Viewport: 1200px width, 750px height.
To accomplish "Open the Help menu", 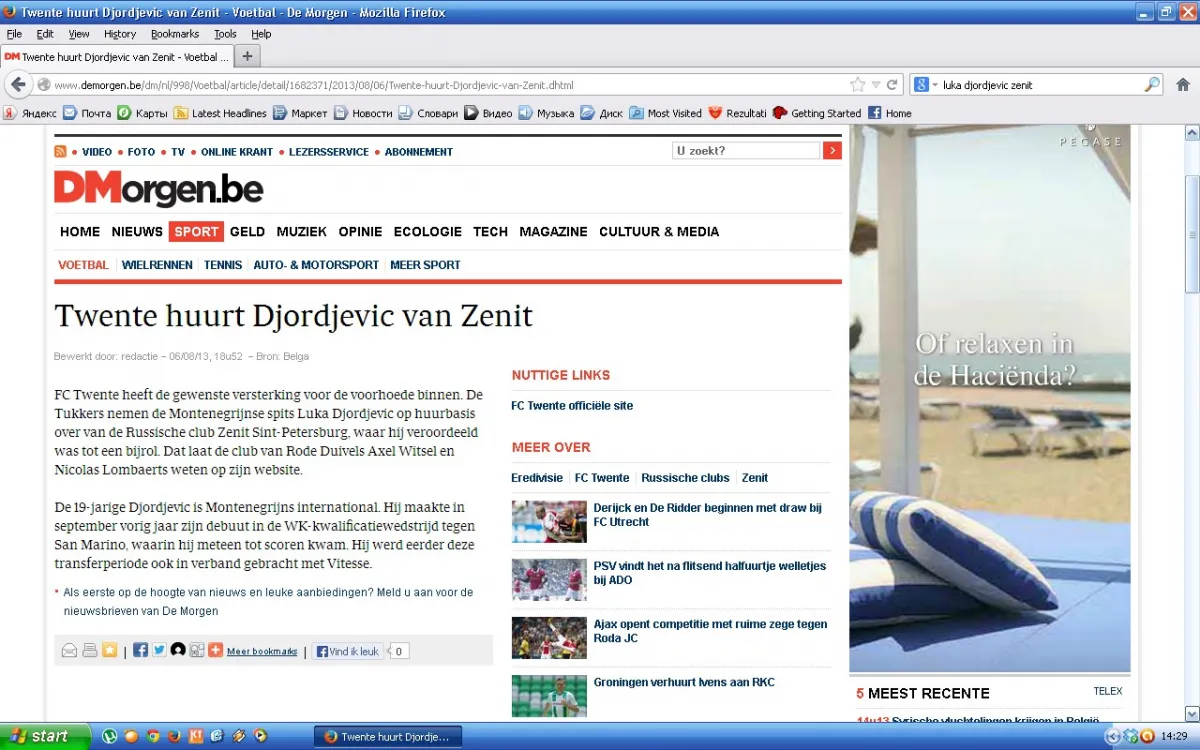I will [261, 34].
